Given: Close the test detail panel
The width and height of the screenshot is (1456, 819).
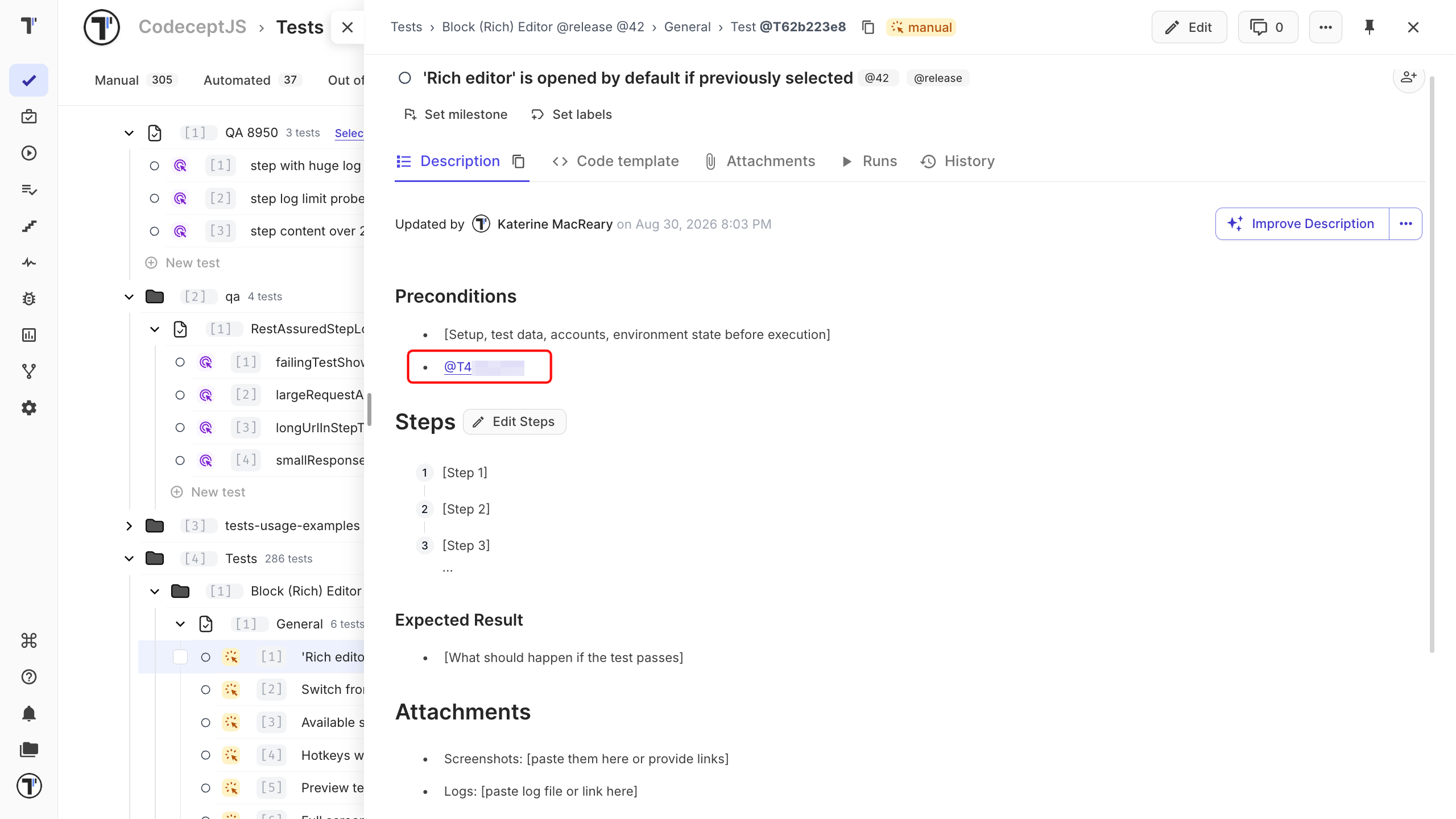Looking at the screenshot, I should [1413, 27].
